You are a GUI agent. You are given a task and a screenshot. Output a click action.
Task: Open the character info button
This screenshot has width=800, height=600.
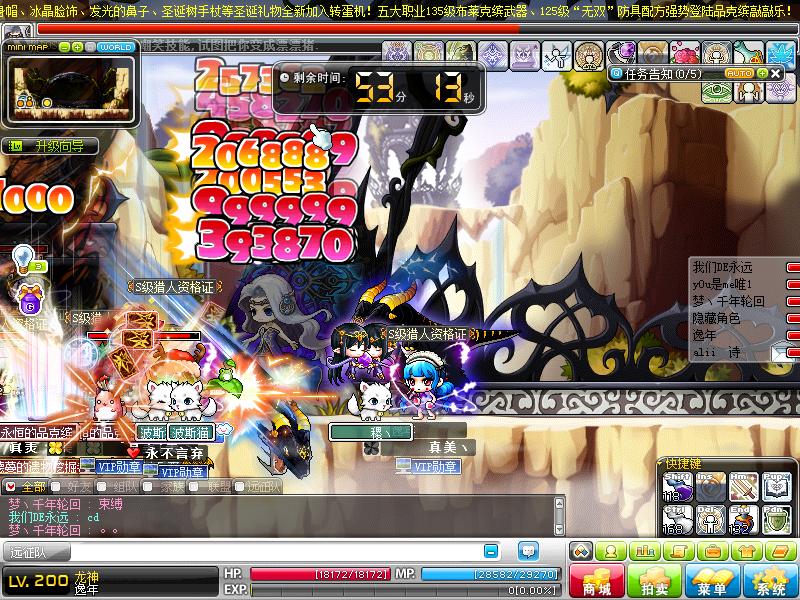coord(611,552)
